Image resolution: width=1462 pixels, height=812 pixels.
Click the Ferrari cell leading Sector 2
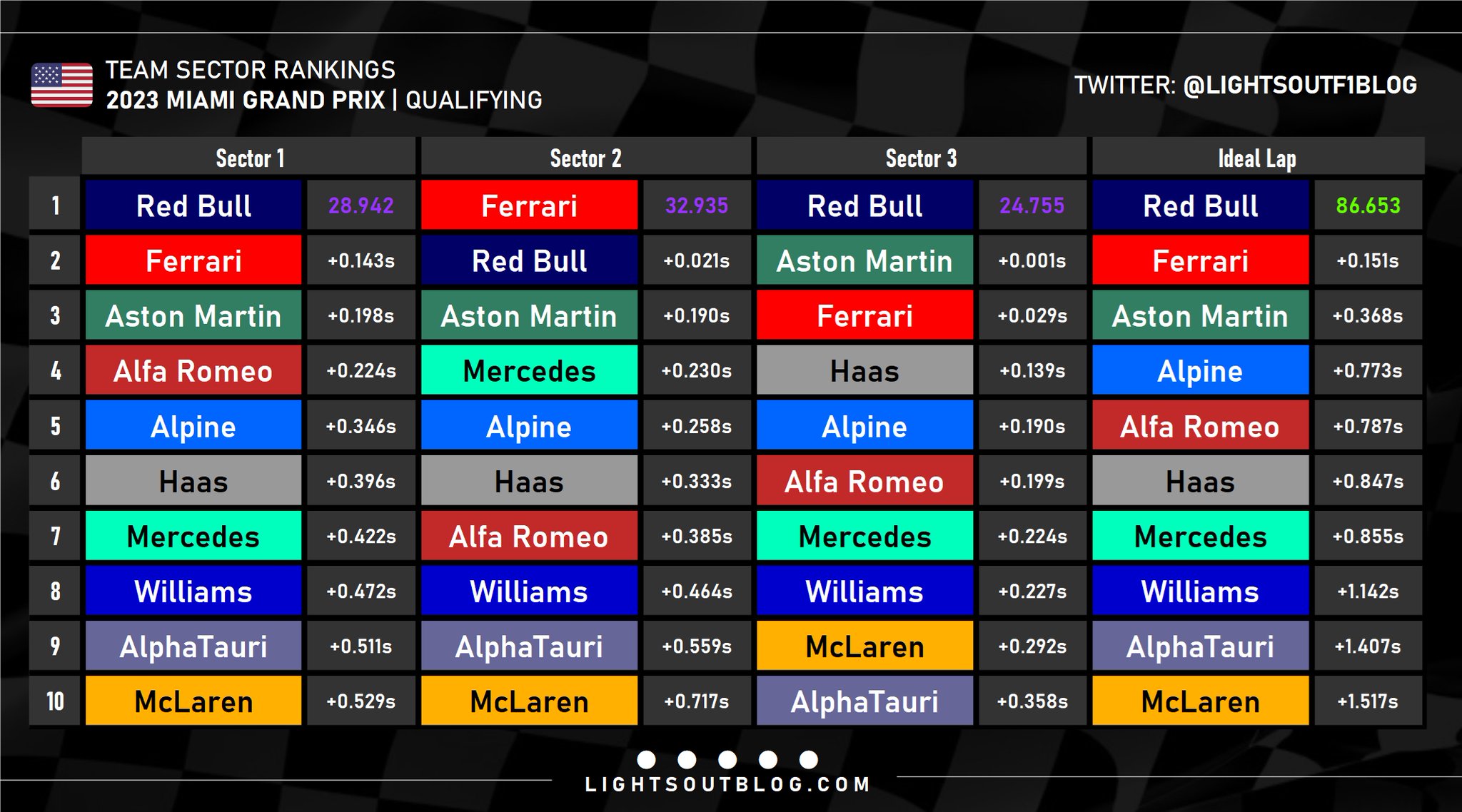pyautogui.click(x=529, y=205)
